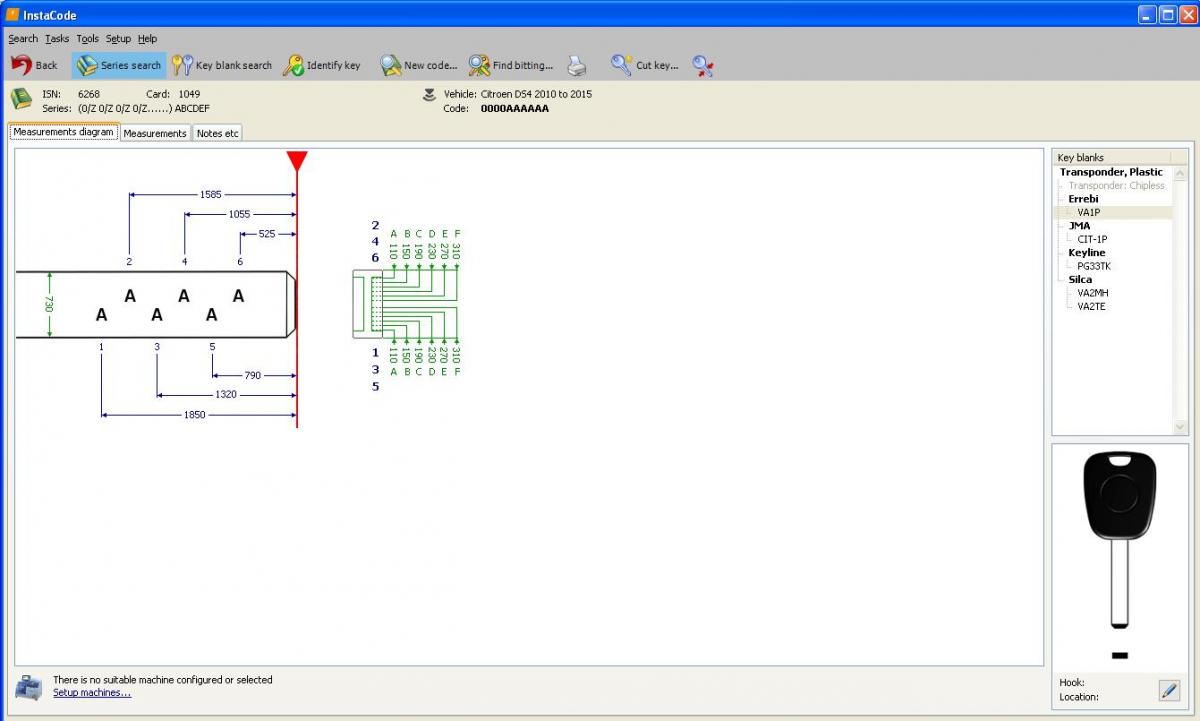Switch to the Measurements tab
The image size is (1200, 721).
tap(155, 133)
